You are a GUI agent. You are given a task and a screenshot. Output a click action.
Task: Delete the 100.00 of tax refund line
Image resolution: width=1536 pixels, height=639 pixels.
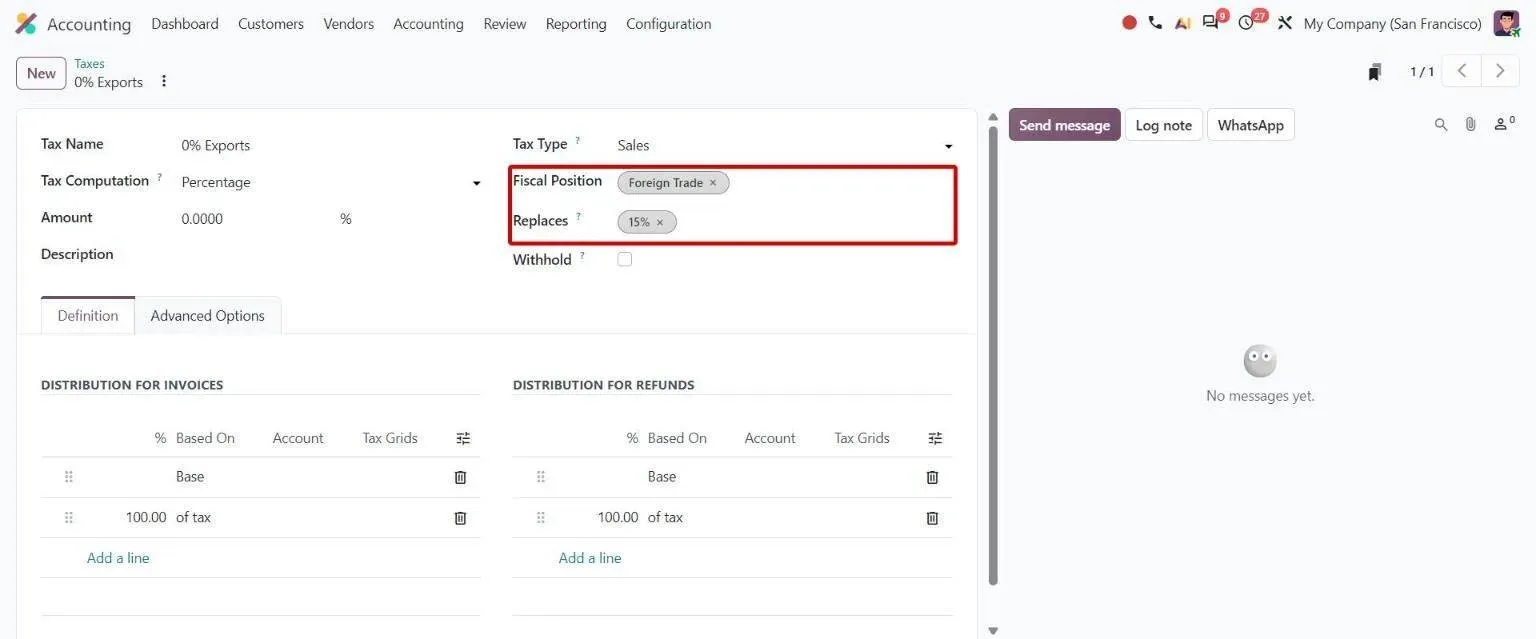(x=932, y=518)
